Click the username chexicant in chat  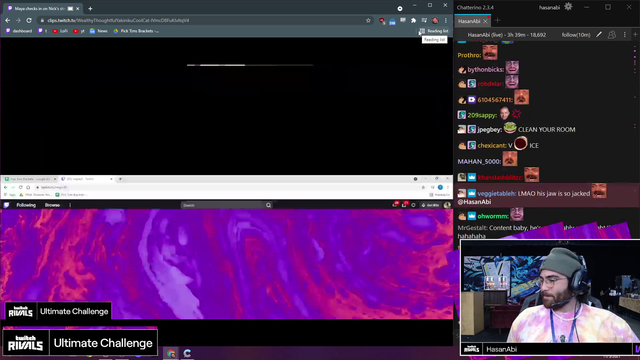[491, 146]
